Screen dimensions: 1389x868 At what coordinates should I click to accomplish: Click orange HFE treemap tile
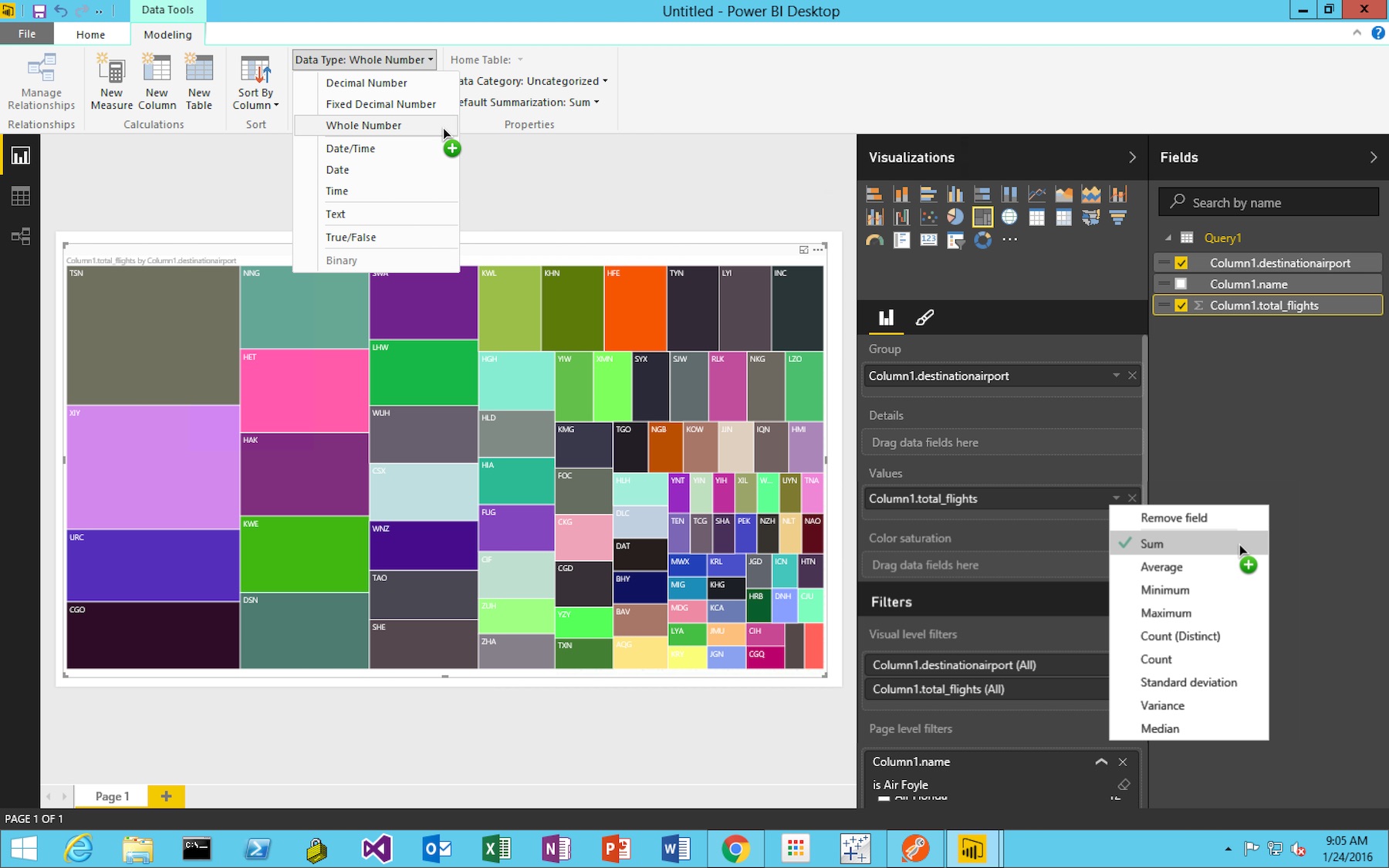pyautogui.click(x=635, y=309)
